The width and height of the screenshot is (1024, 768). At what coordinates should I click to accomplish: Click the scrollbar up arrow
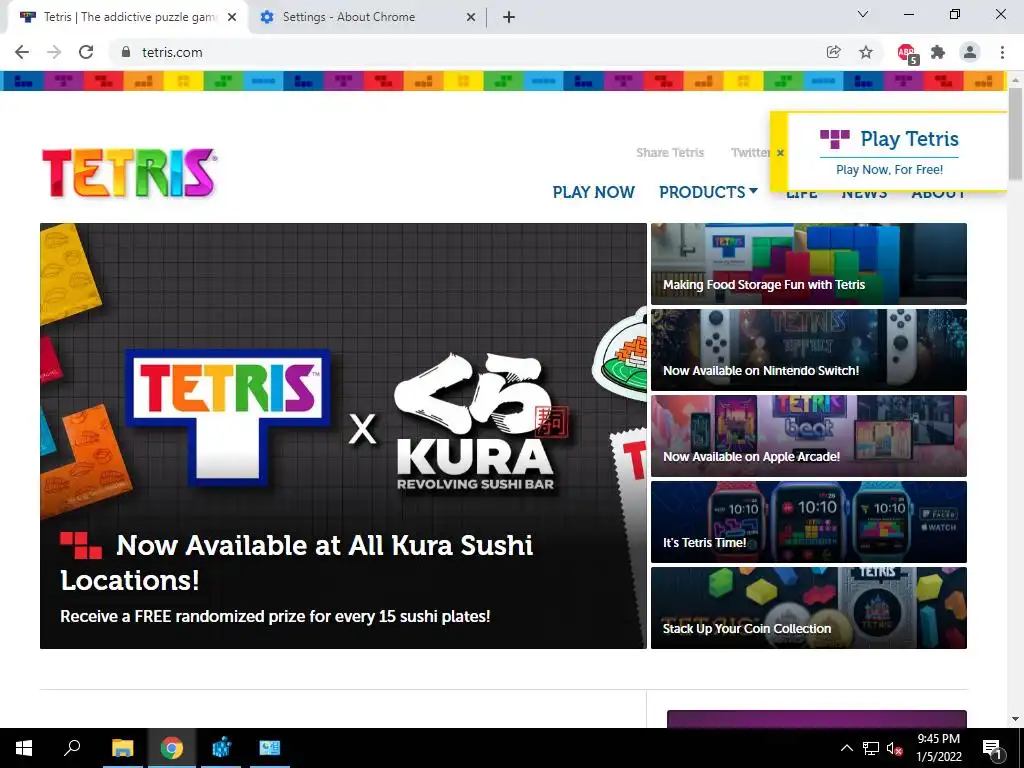[1015, 80]
